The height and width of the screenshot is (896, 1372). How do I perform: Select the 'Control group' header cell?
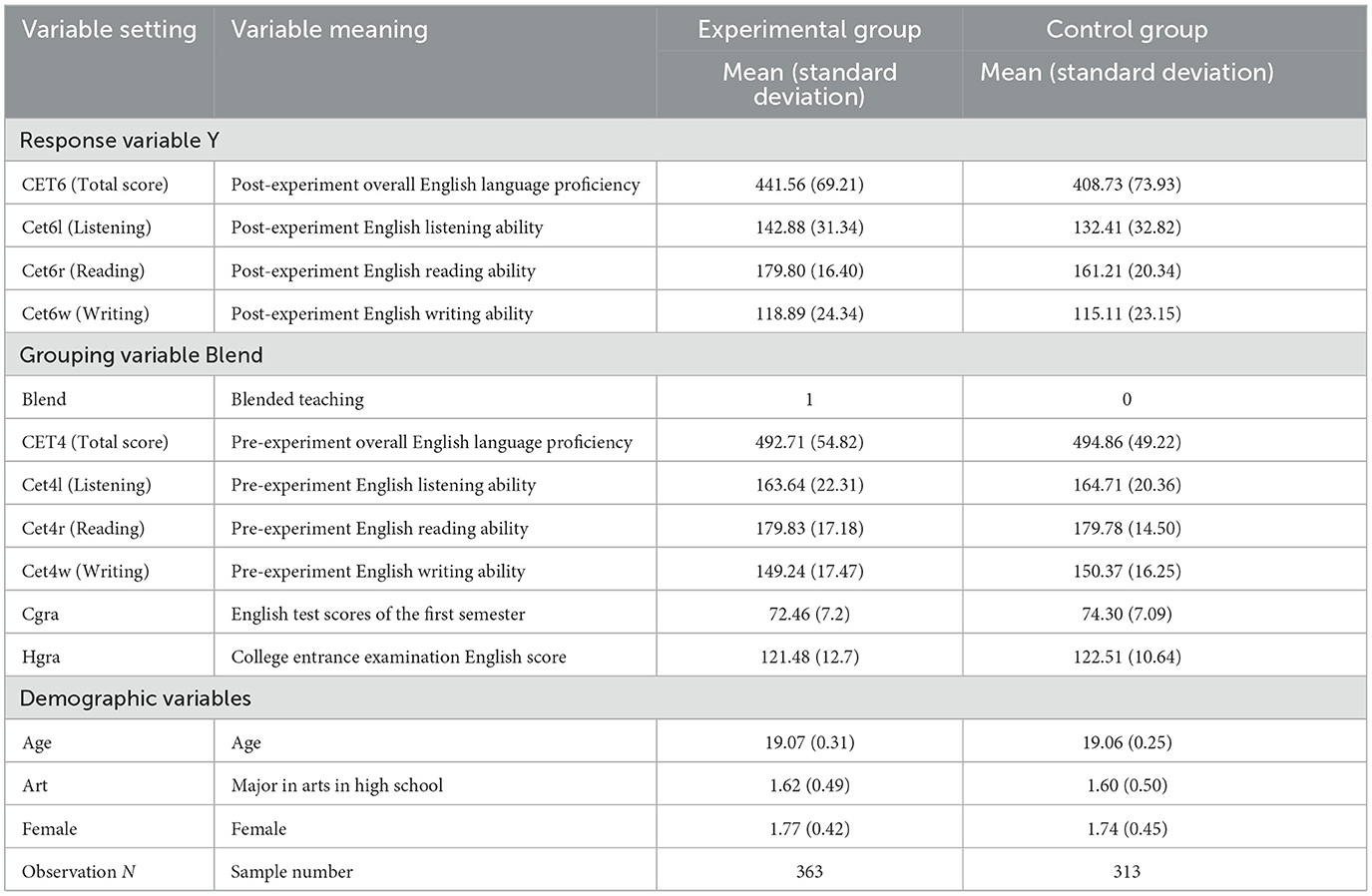click(1127, 30)
